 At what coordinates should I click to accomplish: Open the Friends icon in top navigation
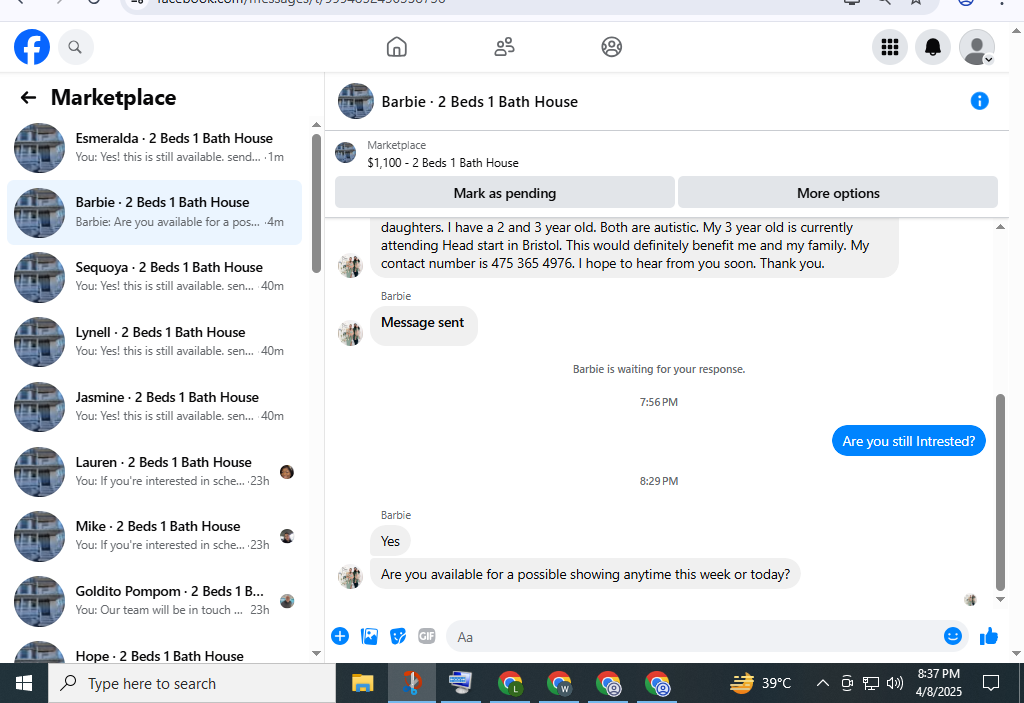click(504, 47)
